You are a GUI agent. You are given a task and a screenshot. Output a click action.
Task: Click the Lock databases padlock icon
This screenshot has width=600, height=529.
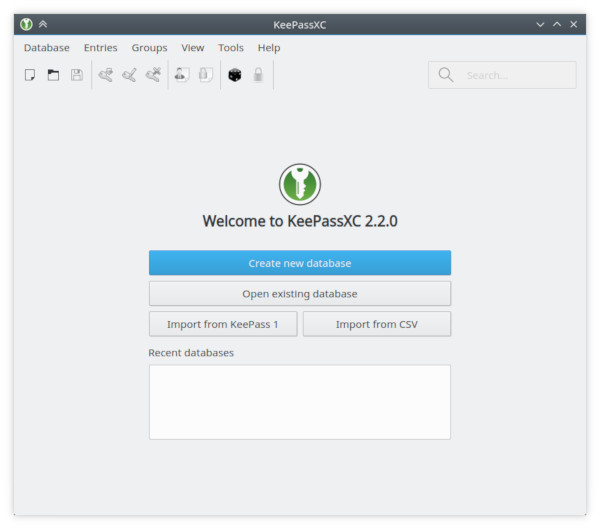258,75
